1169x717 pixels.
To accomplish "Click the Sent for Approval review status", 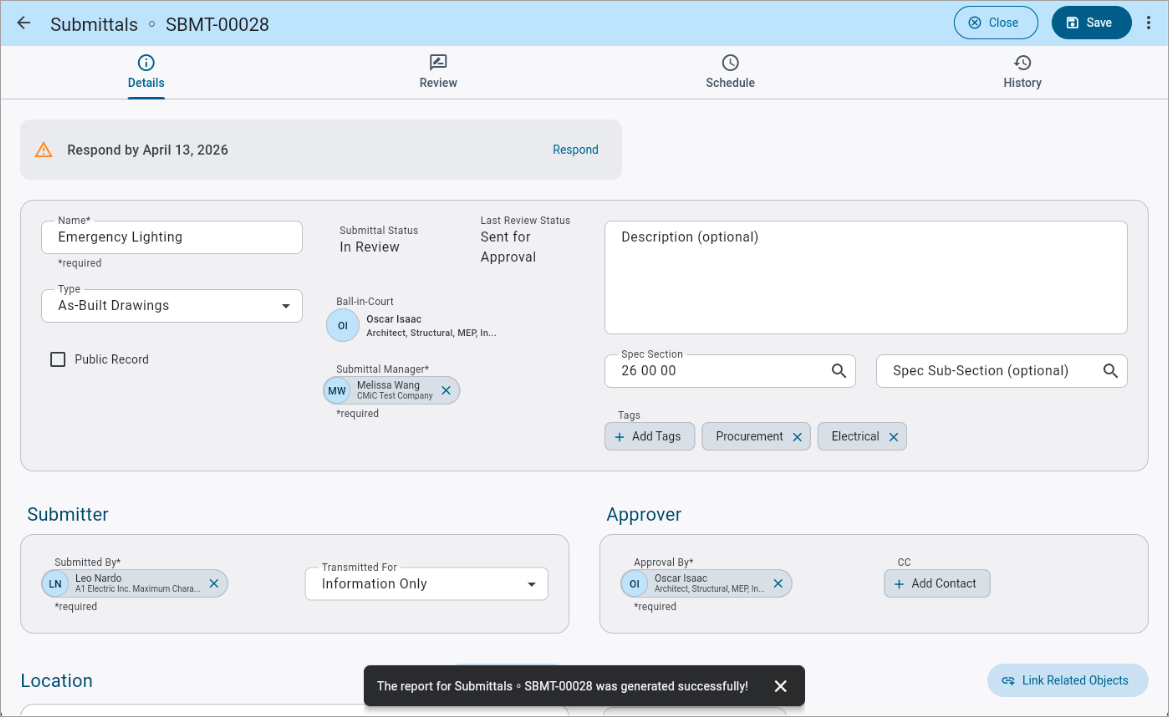I will [x=508, y=247].
